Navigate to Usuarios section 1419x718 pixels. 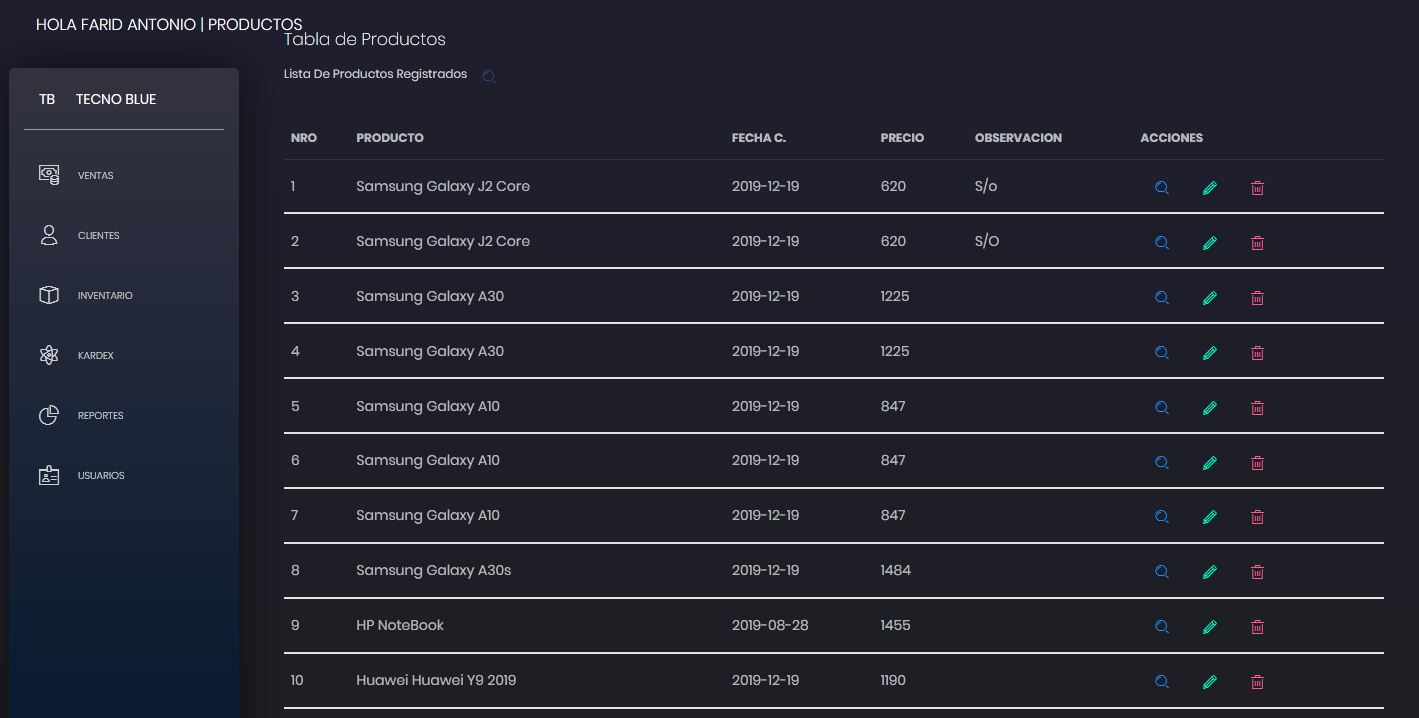[100, 476]
